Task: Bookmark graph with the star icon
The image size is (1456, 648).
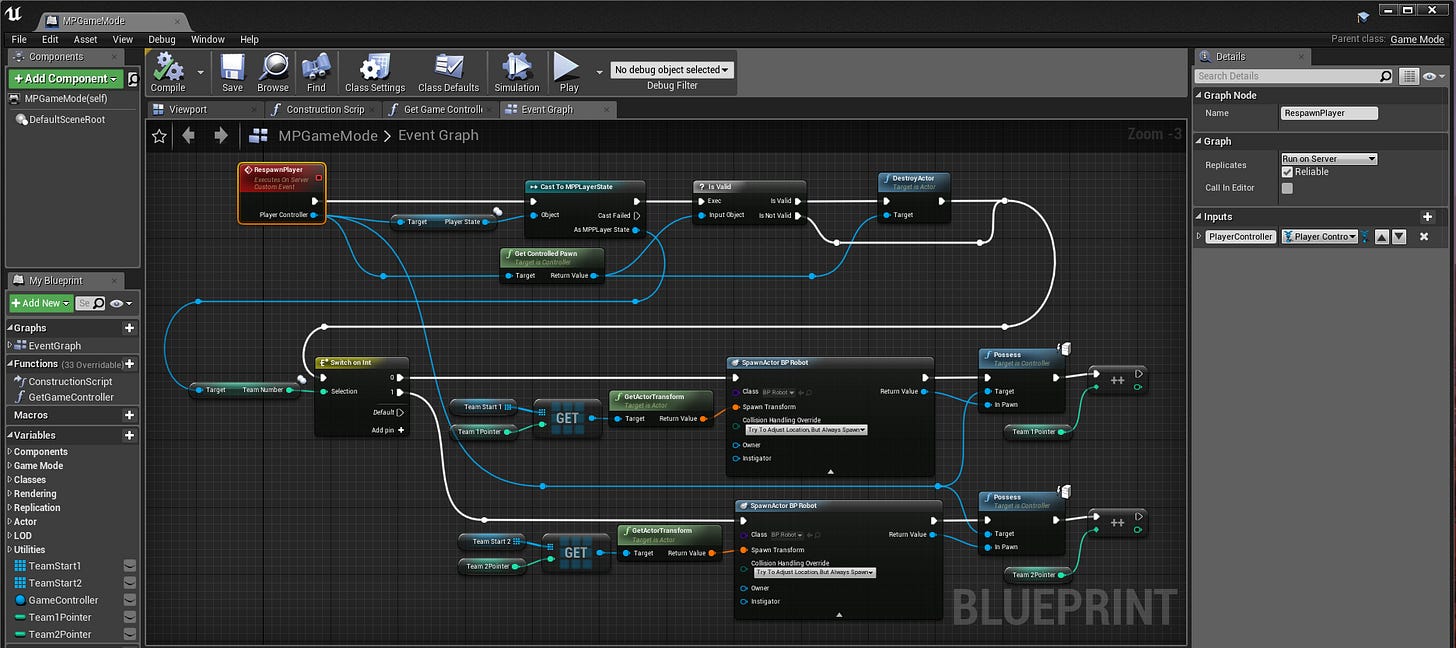Action: pos(159,136)
